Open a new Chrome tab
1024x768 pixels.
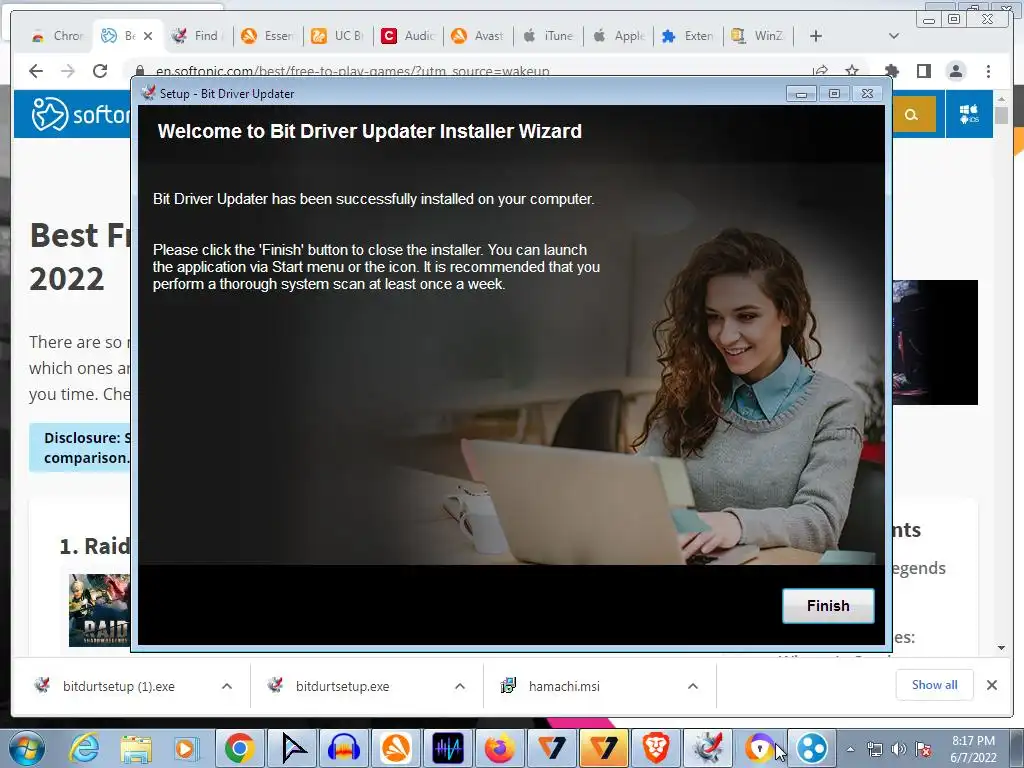click(816, 36)
